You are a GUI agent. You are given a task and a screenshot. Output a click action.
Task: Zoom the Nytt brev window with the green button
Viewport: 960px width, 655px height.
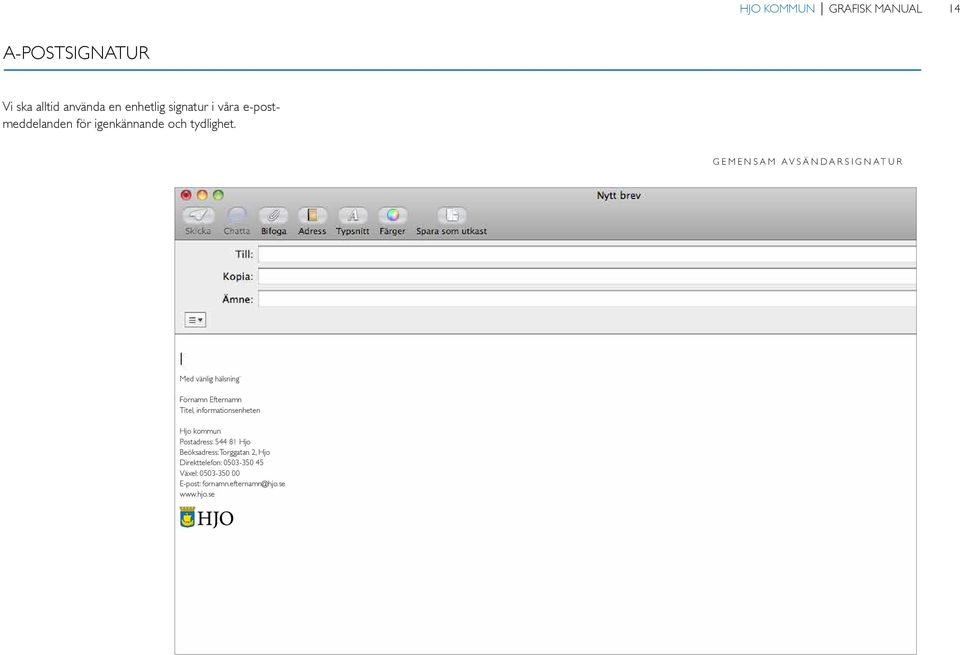coord(218,195)
